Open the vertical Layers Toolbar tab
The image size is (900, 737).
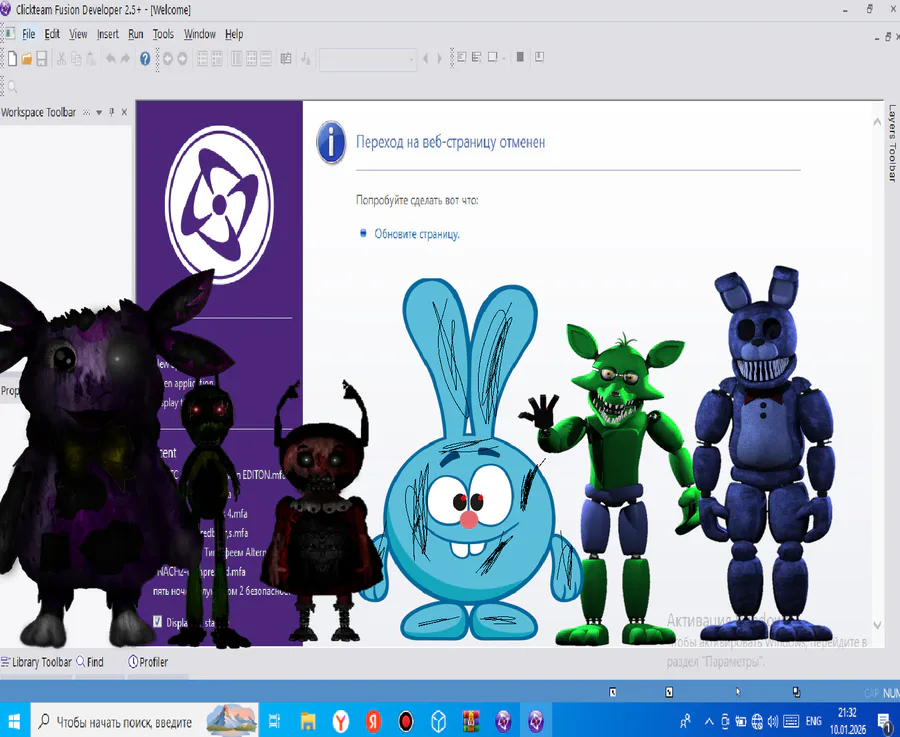[893, 143]
